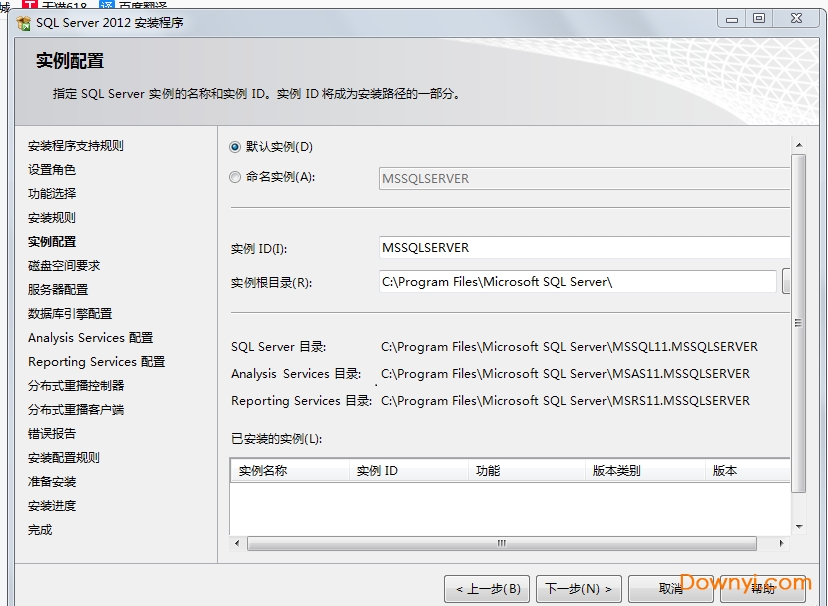The width and height of the screenshot is (828, 606).
Task: Click the 下一步(N) button
Action: (579, 589)
